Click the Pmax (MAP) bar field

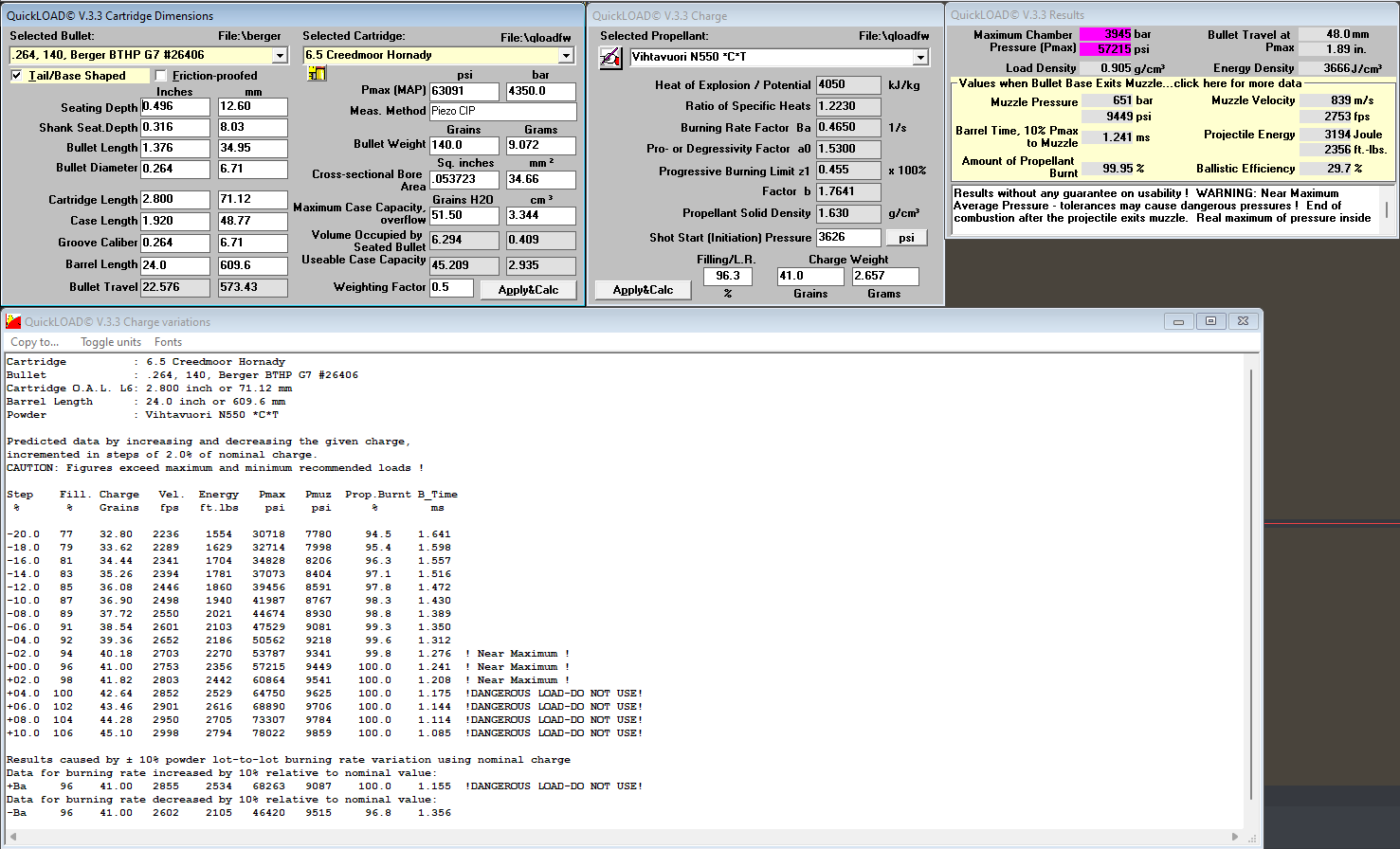click(x=540, y=91)
